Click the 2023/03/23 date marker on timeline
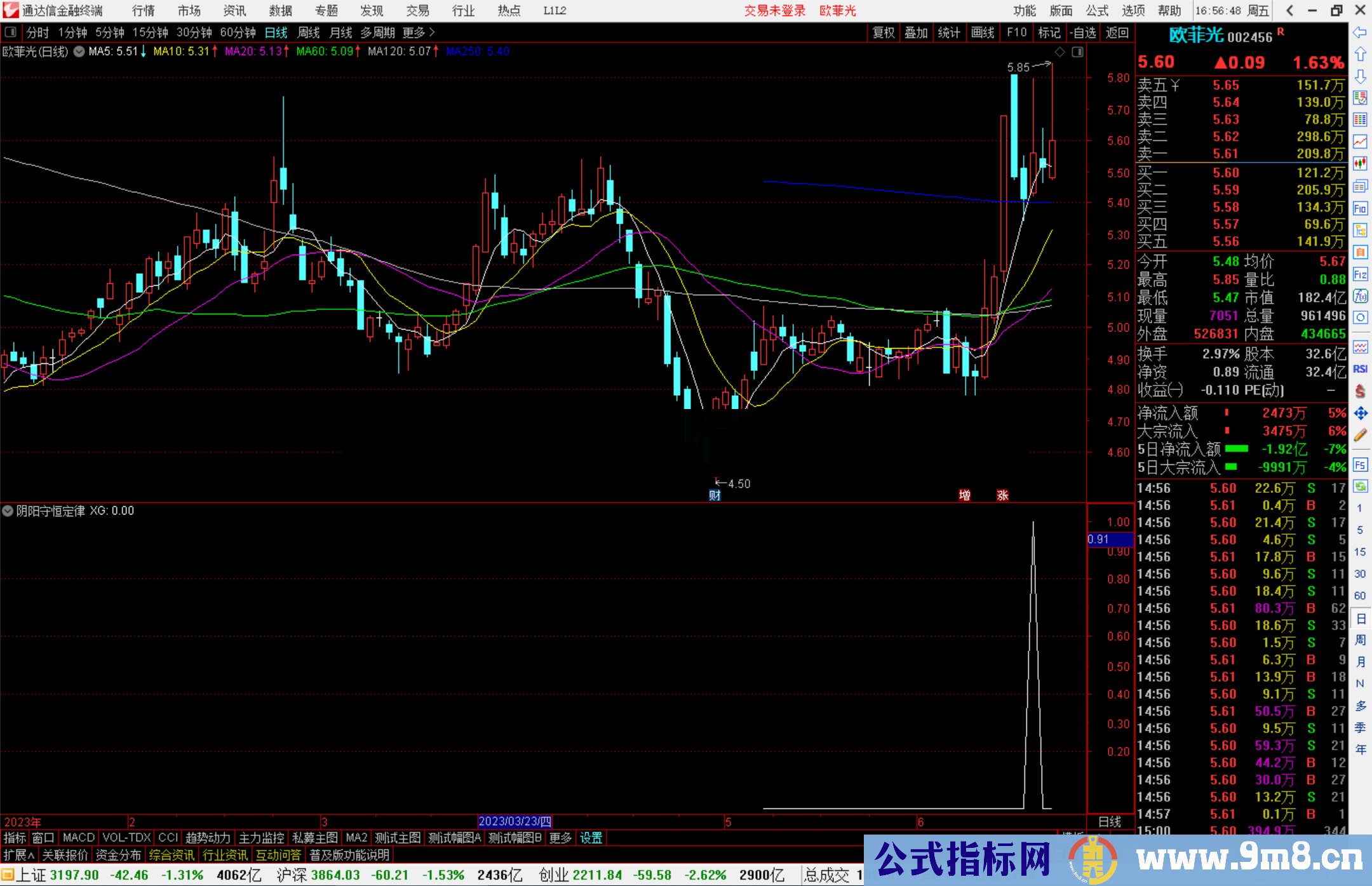Viewport: 1372px width, 886px height. tap(516, 821)
